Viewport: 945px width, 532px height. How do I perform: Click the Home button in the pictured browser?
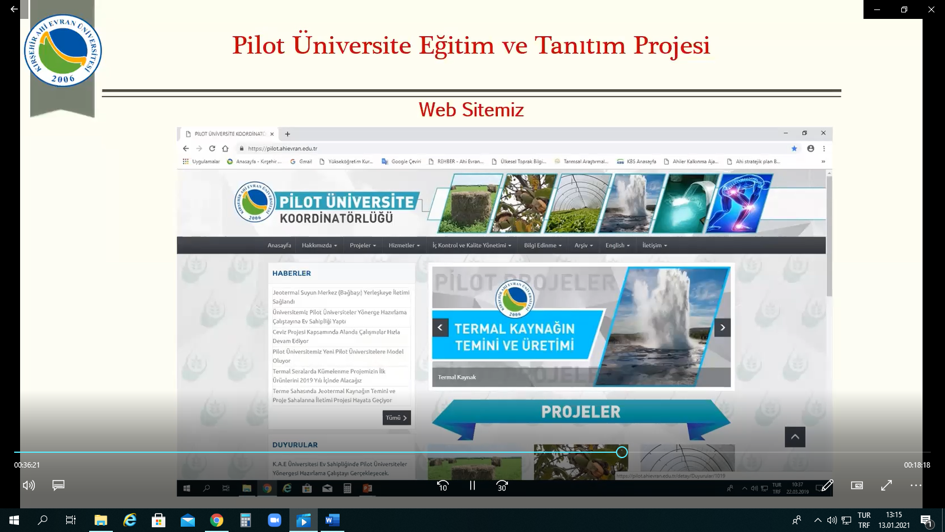[225, 148]
